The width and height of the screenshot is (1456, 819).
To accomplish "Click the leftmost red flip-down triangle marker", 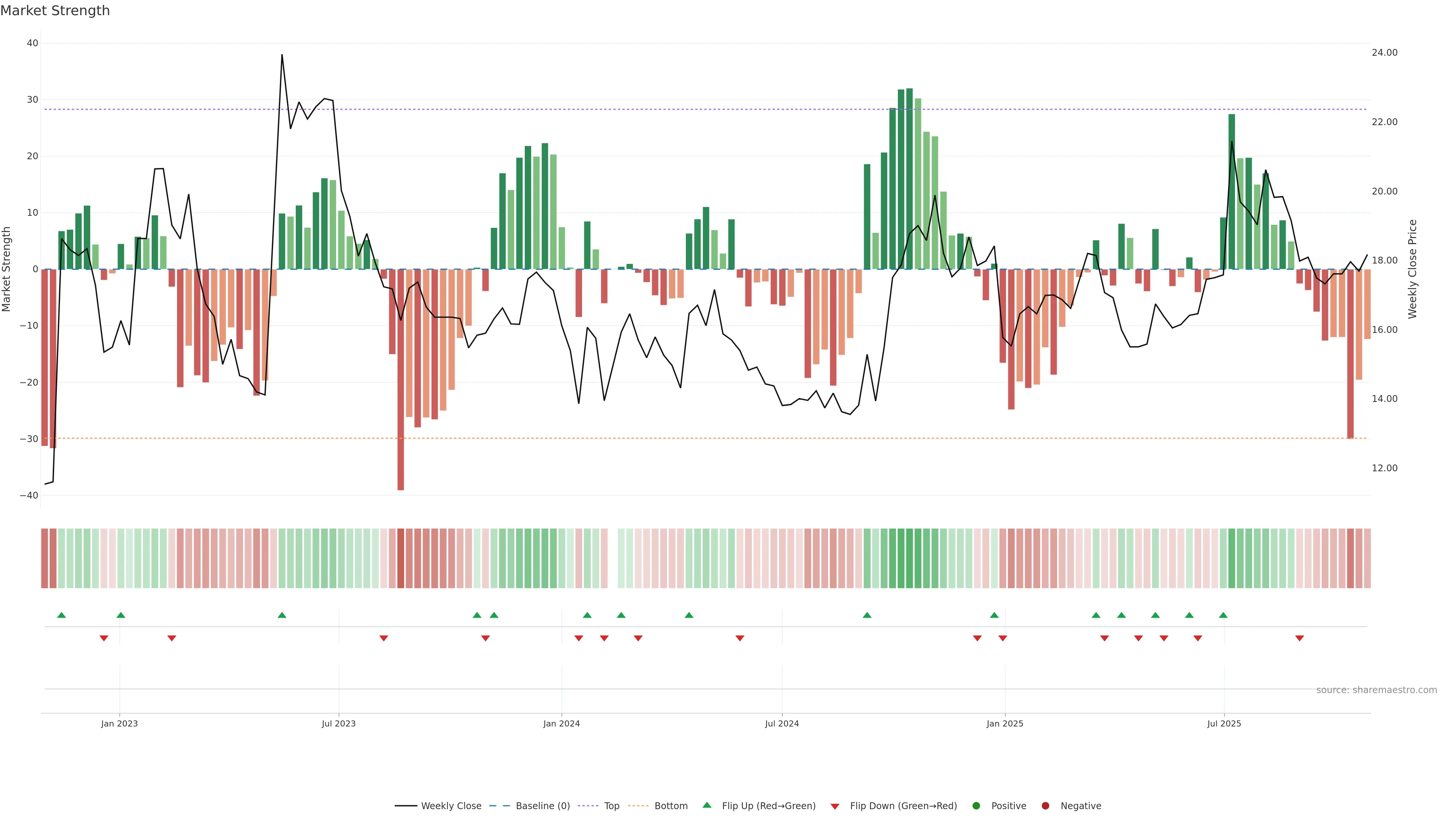I will (x=104, y=638).
